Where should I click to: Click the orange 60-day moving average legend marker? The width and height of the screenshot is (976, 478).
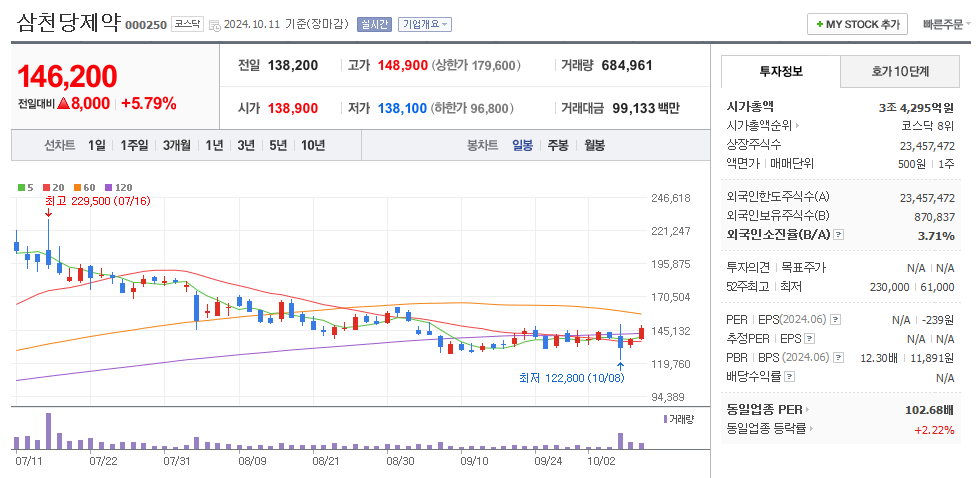tap(77, 187)
